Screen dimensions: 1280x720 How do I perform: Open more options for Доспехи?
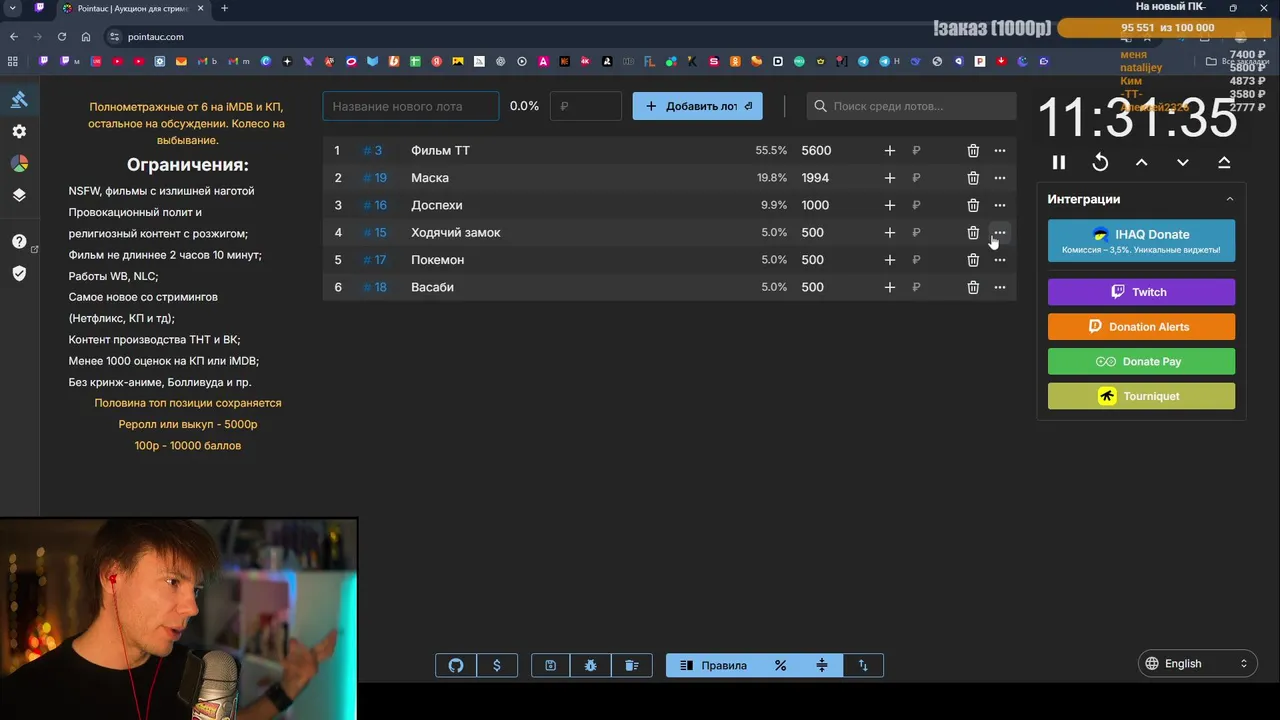(1000, 205)
